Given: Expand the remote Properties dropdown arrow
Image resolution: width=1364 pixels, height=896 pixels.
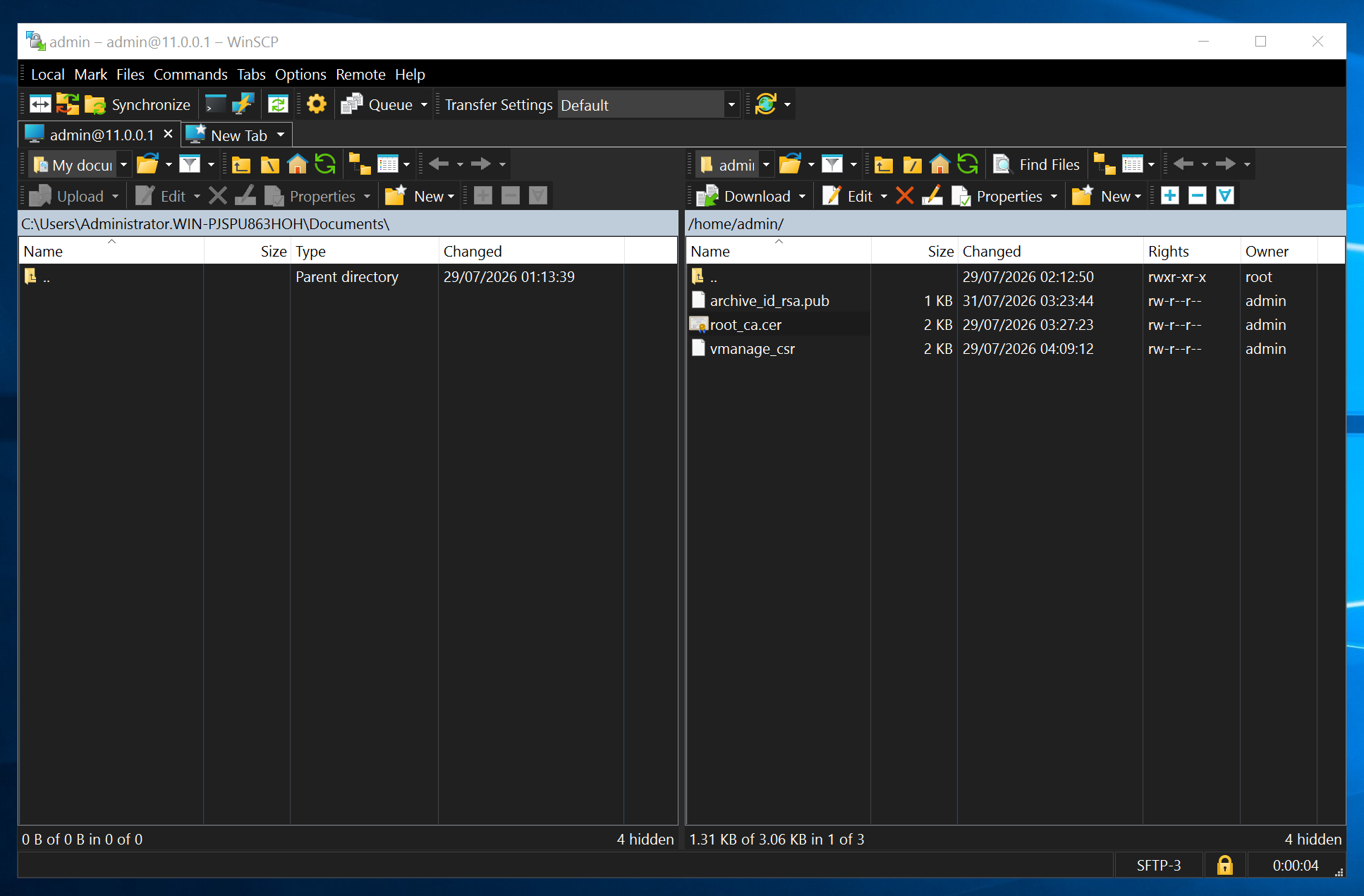Looking at the screenshot, I should pos(1054,197).
